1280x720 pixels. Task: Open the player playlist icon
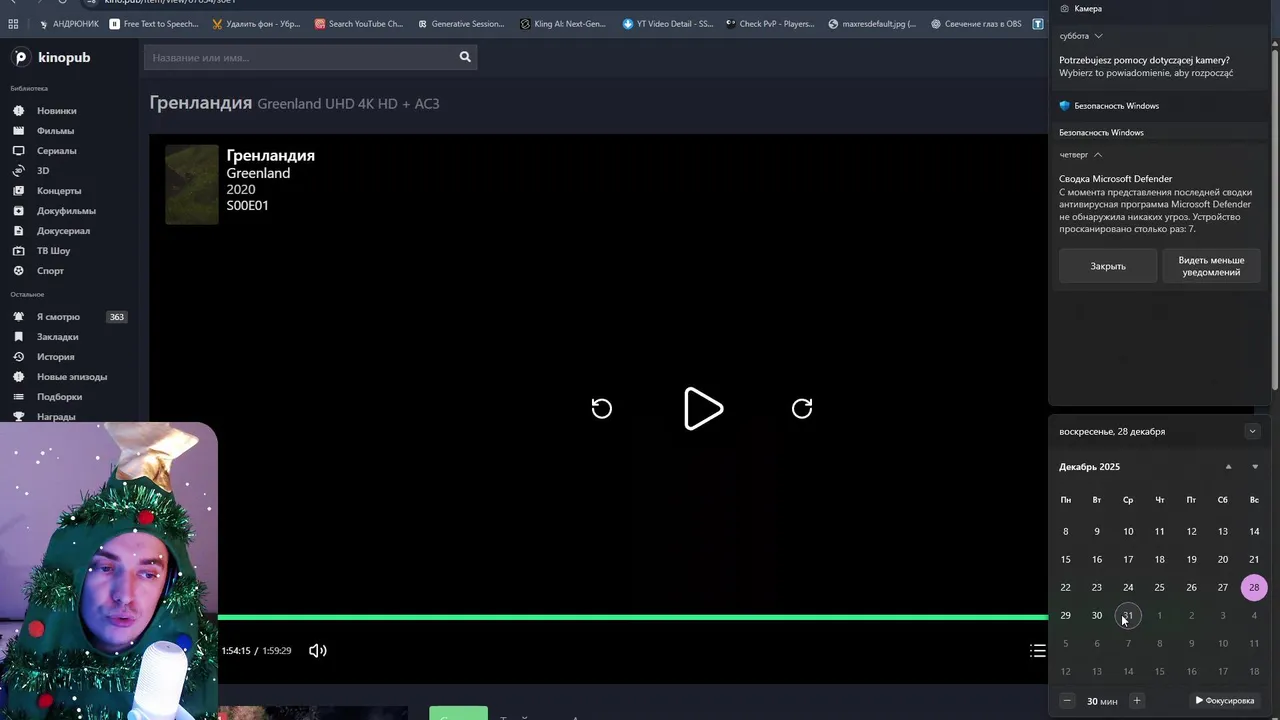click(x=1038, y=651)
